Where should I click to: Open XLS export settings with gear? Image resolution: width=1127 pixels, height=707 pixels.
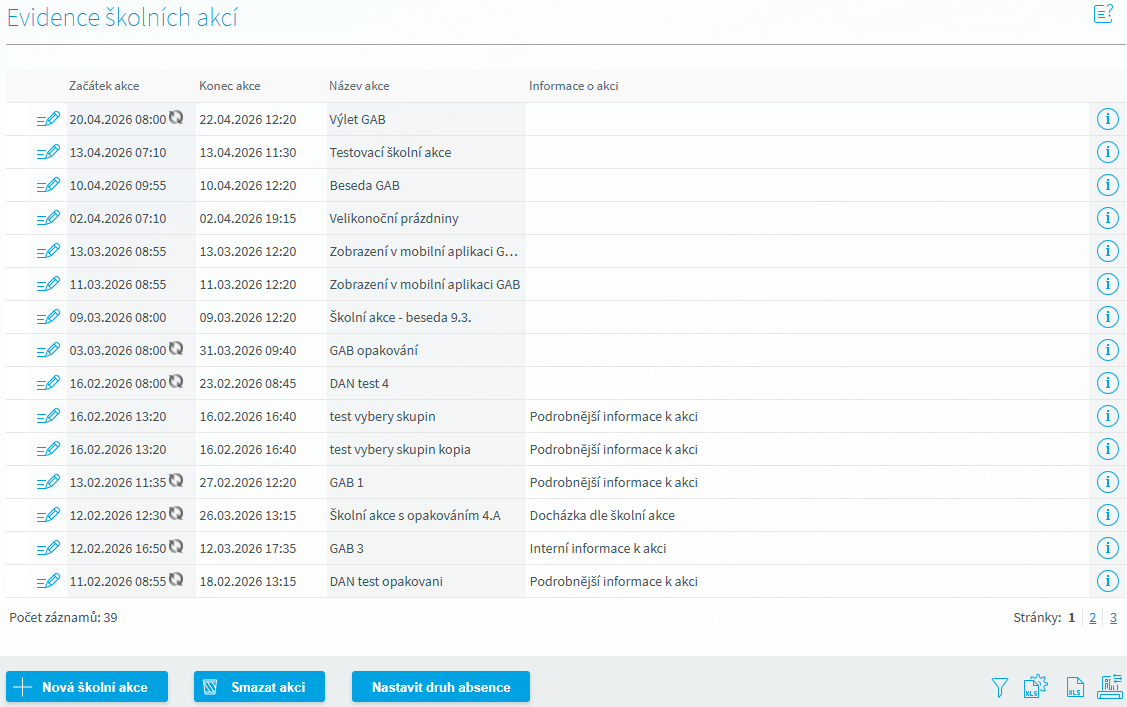click(x=1036, y=687)
